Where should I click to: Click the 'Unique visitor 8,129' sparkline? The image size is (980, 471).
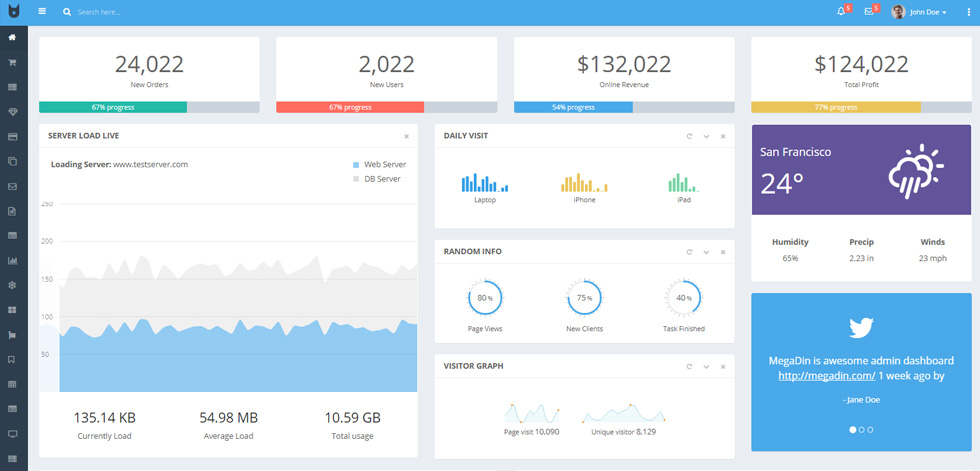(x=623, y=414)
